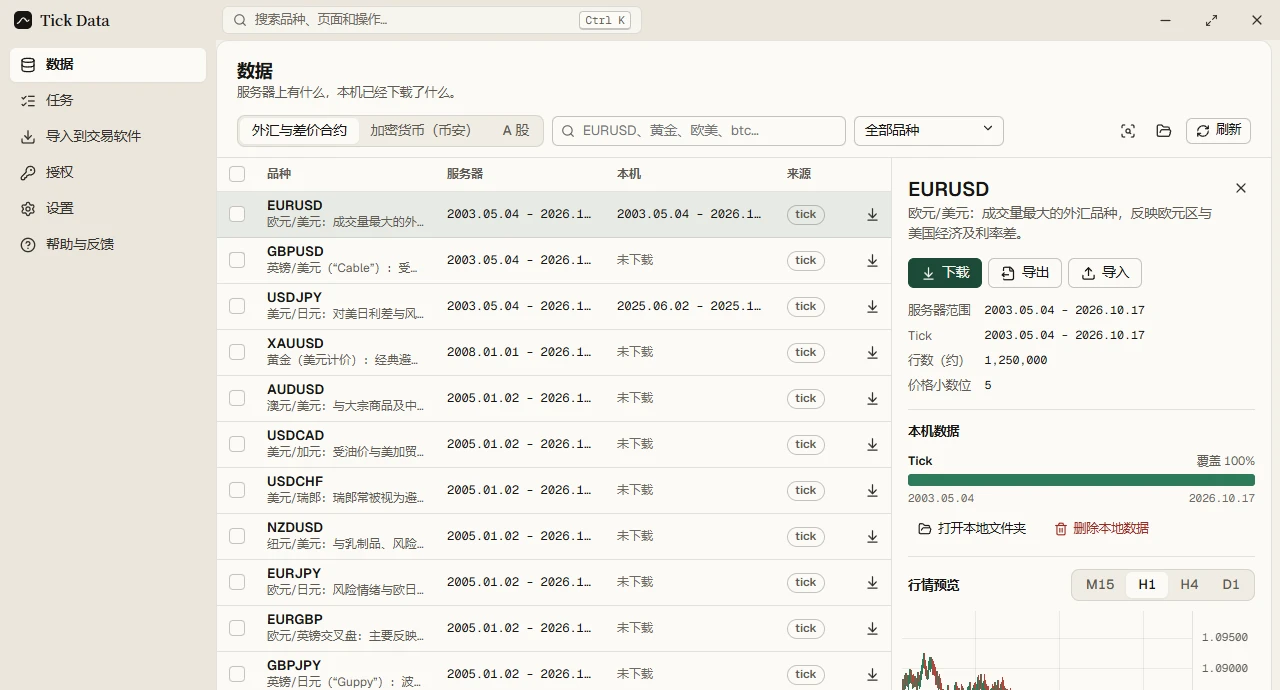Select USDJPY local range 2025.06.02 cell
The width and height of the screenshot is (1280, 690).
click(689, 306)
